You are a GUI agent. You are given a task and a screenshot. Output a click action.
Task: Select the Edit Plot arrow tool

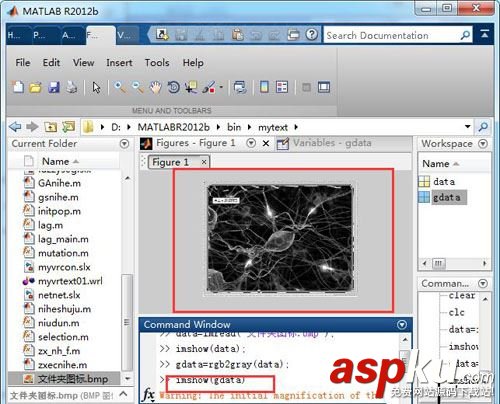click(96, 88)
